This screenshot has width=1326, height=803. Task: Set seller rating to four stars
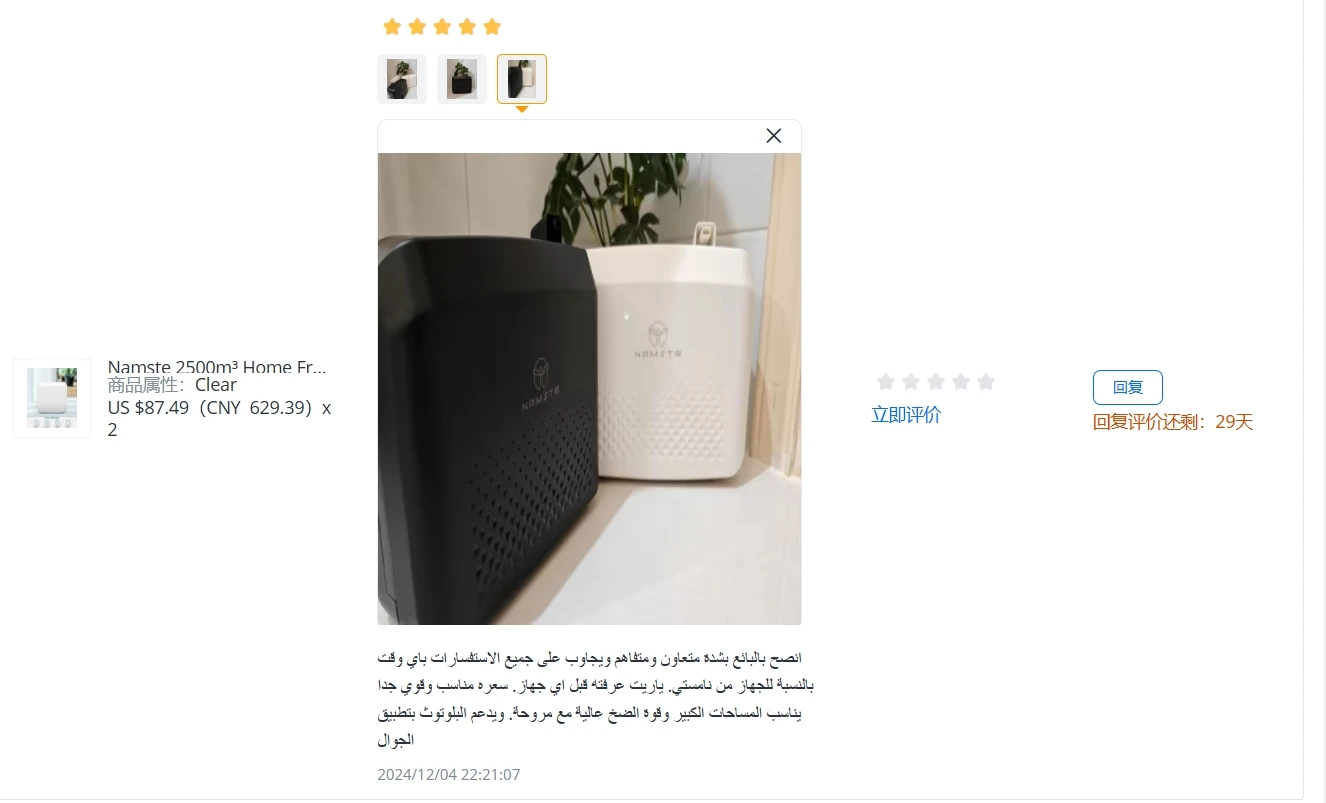(x=960, y=381)
